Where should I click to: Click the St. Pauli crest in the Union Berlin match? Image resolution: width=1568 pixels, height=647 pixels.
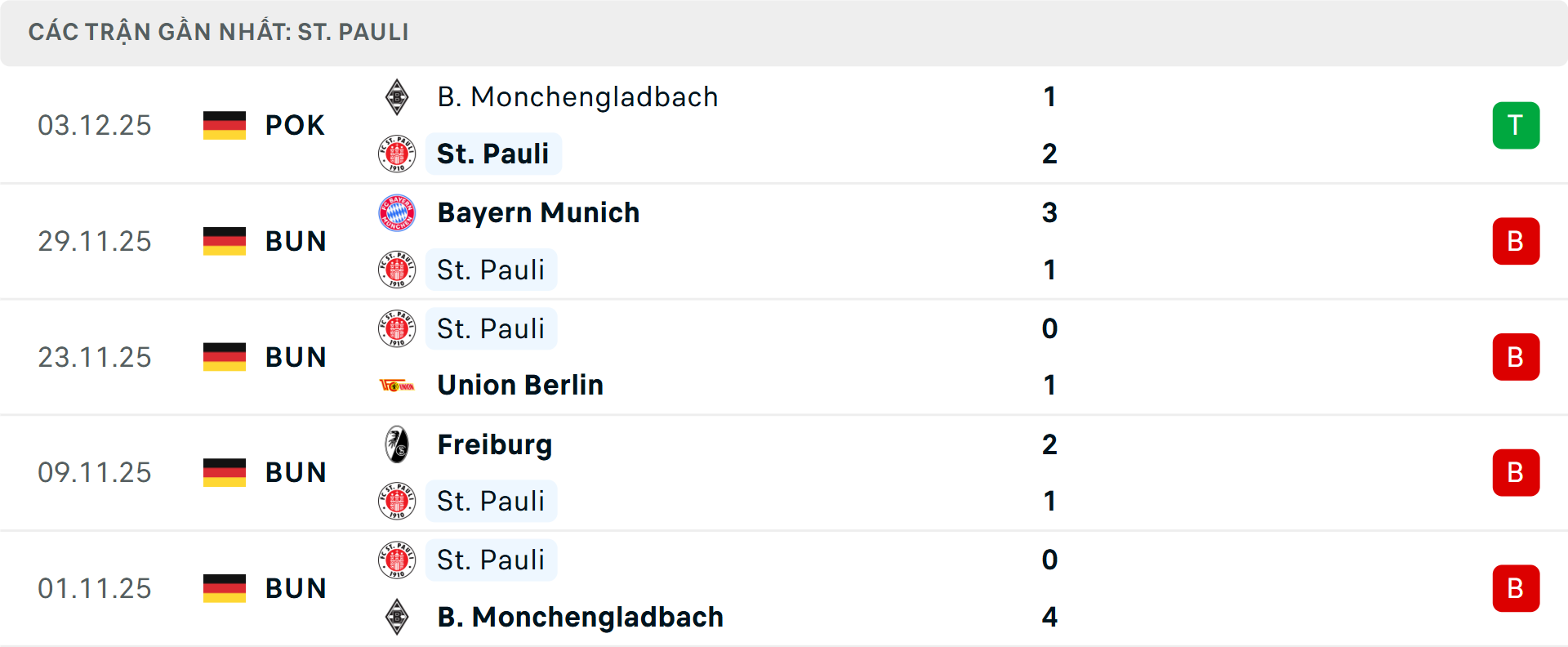point(398,328)
